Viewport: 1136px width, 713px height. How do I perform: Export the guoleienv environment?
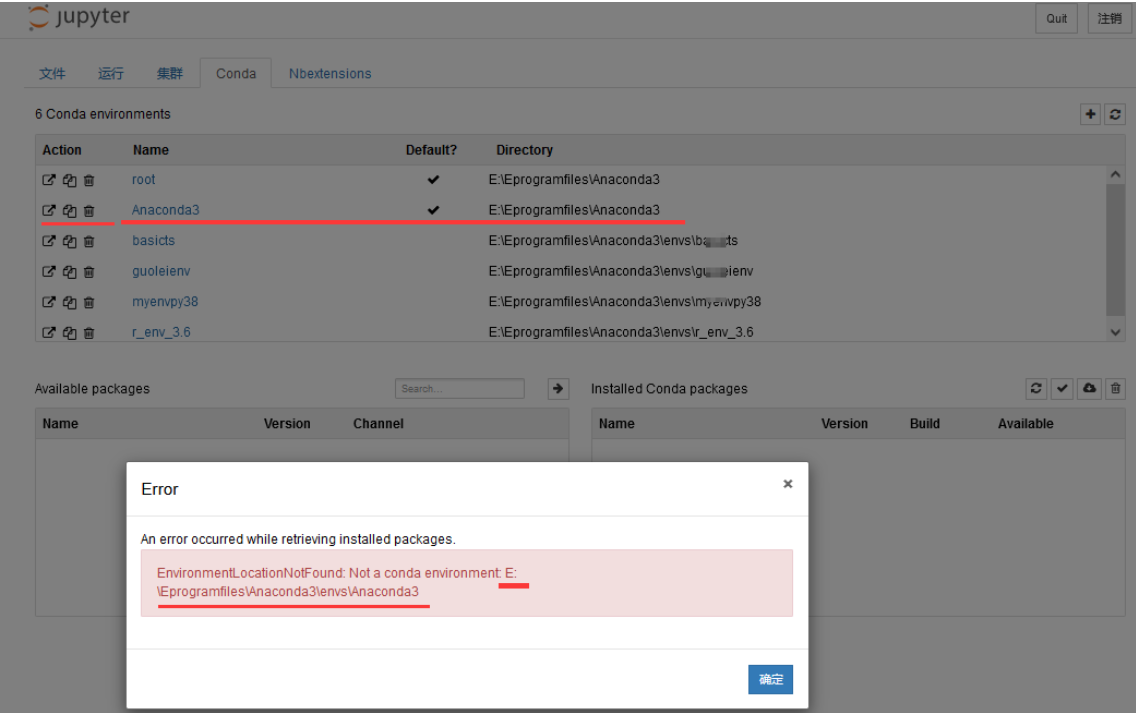(x=49, y=271)
